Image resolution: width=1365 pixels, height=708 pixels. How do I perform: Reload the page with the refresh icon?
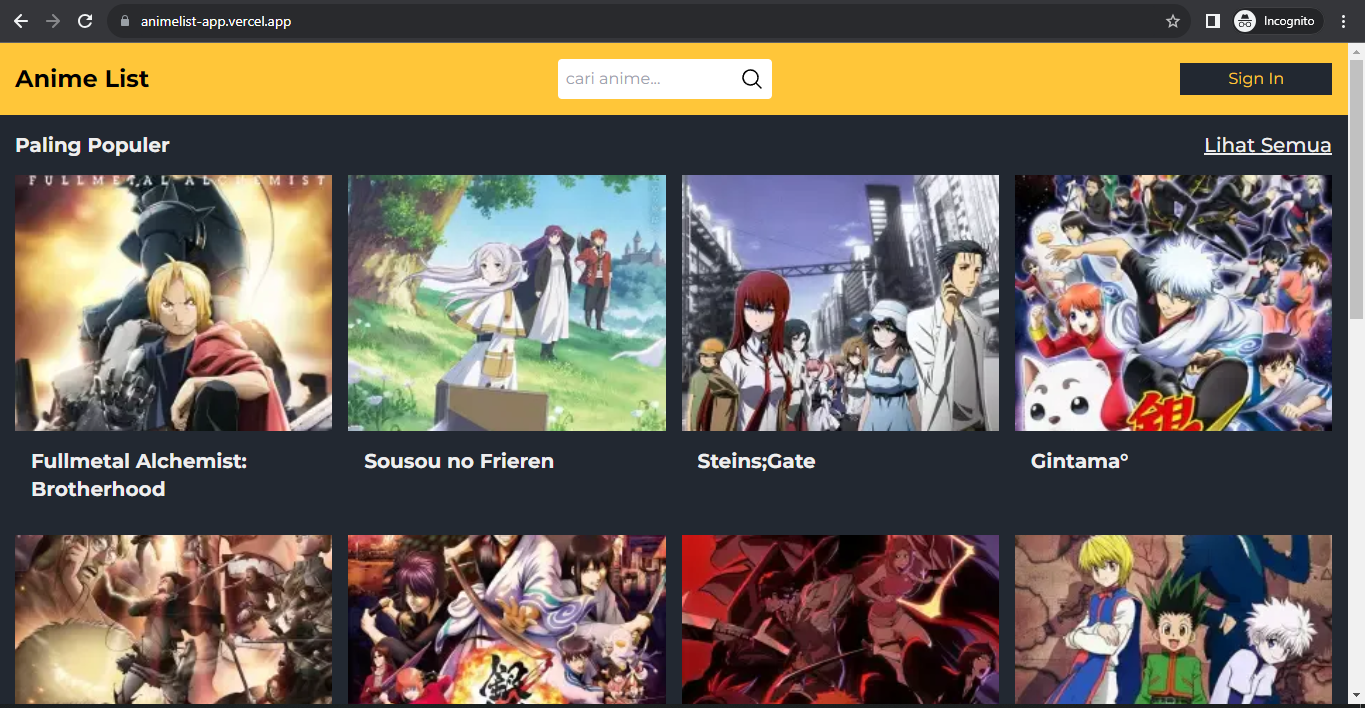pyautogui.click(x=85, y=21)
